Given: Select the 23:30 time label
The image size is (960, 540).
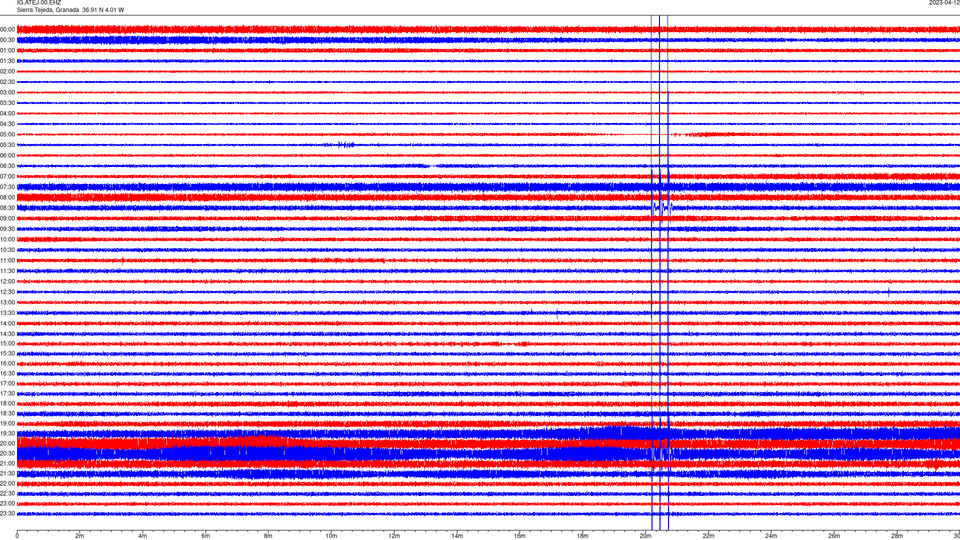Looking at the screenshot, I should 7,514.
